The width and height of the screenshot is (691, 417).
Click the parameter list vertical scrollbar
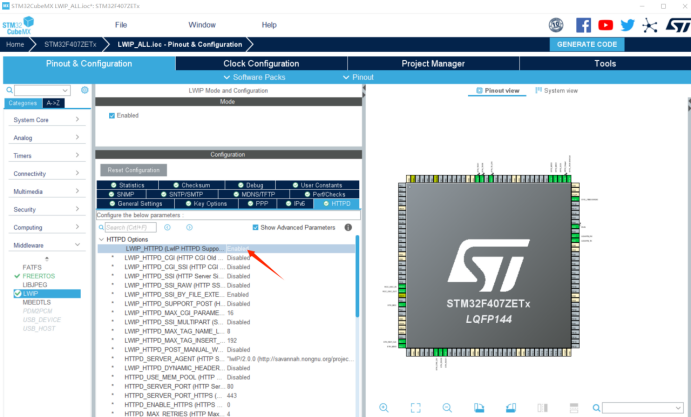pyautogui.click(x=357, y=276)
